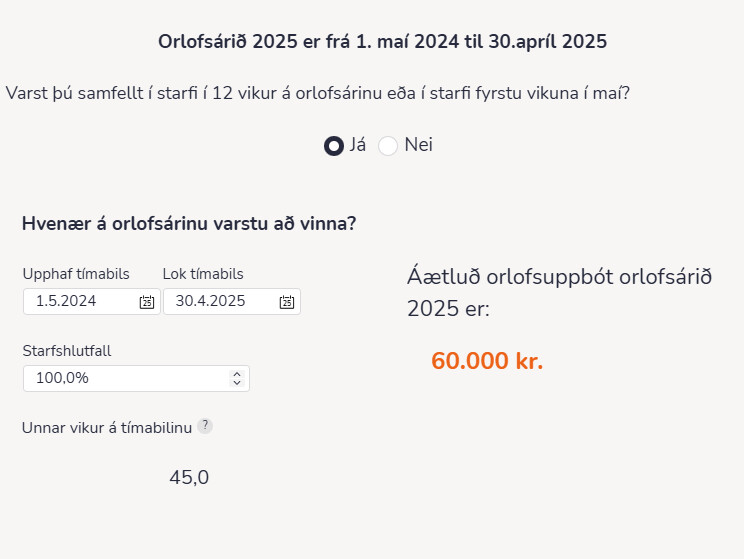Screen dimensions: 744x559
Task: Click the 60.000 kr. estimated amount
Action: [487, 362]
